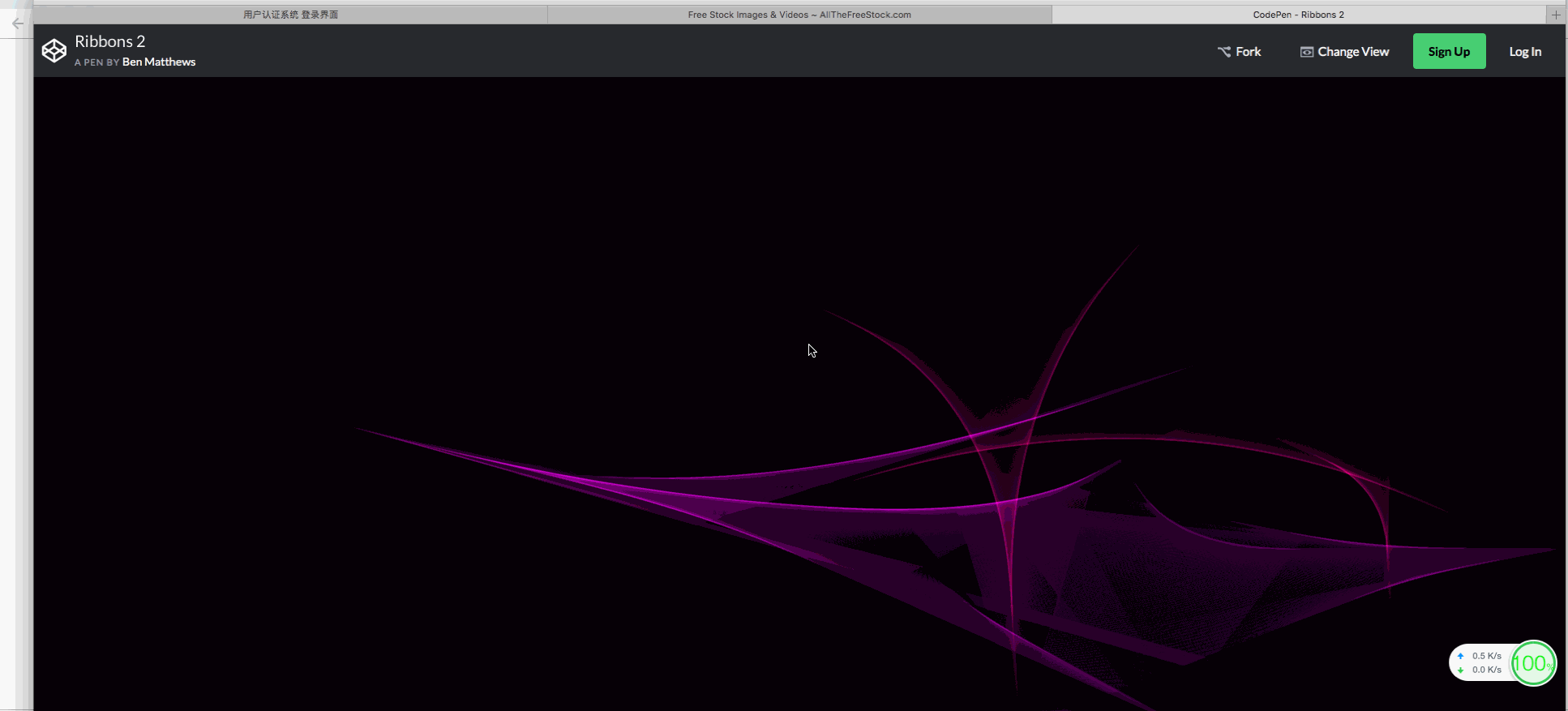This screenshot has height=711, width=1568.
Task: Open author Ben Matthews profile
Action: (159, 62)
